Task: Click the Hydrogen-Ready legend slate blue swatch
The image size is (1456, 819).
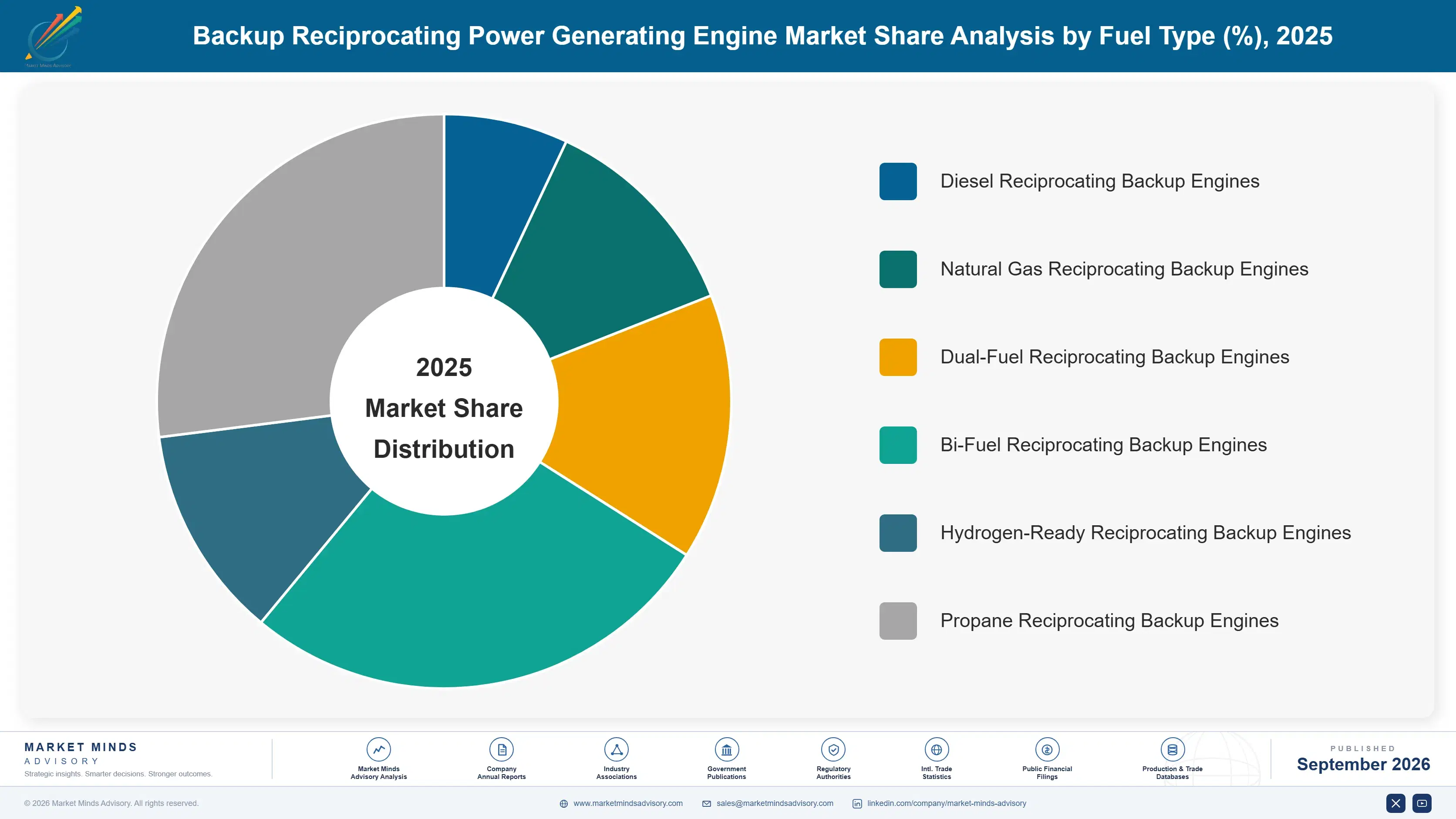Action: [897, 533]
